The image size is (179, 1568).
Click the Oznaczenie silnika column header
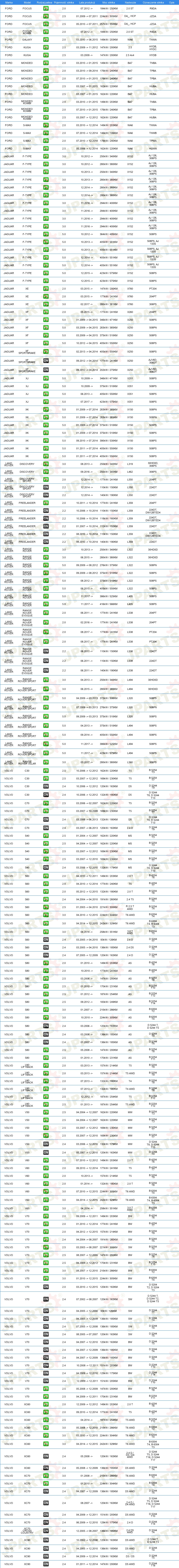coord(153,3)
